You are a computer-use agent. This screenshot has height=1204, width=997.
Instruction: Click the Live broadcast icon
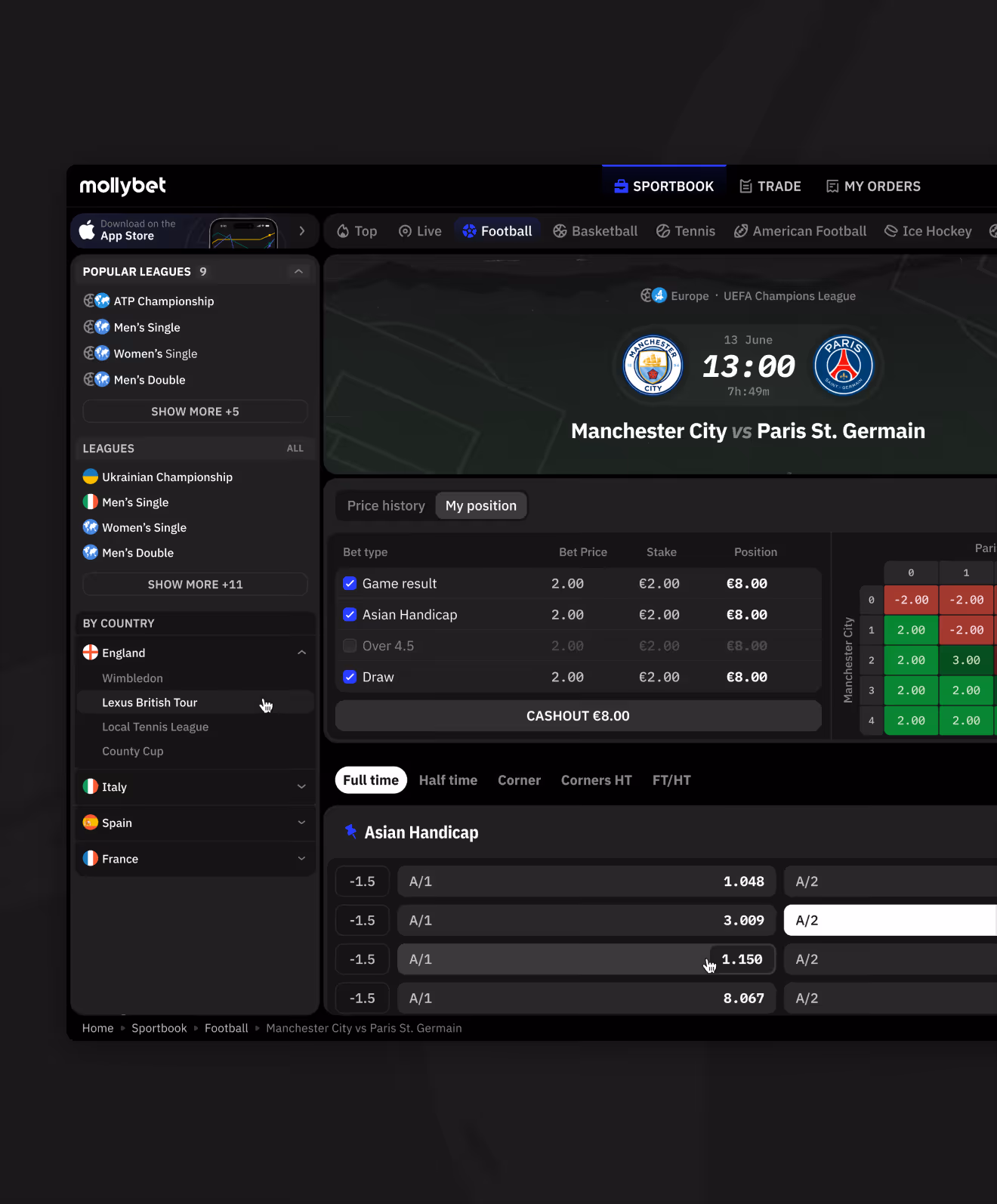(x=406, y=231)
